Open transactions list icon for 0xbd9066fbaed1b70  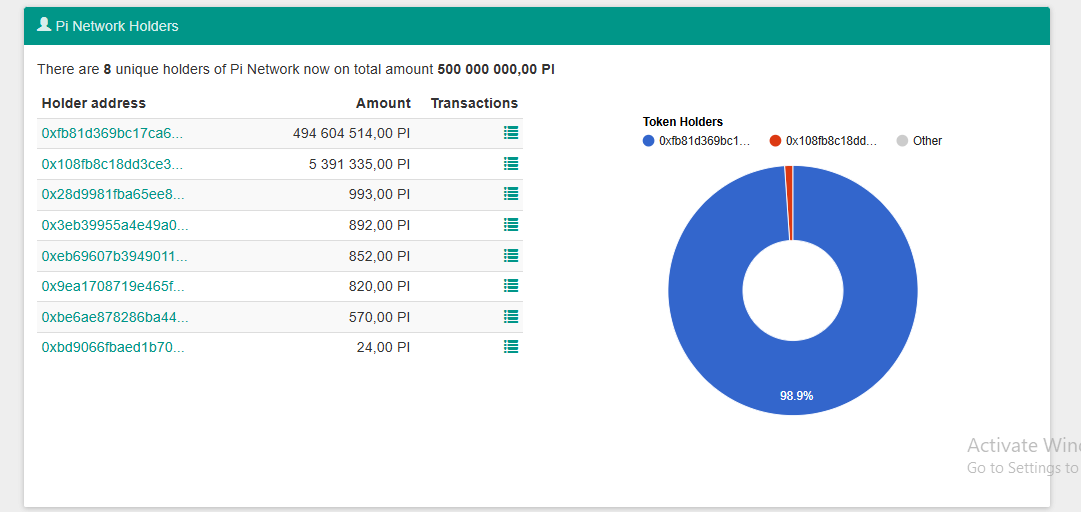click(x=511, y=347)
